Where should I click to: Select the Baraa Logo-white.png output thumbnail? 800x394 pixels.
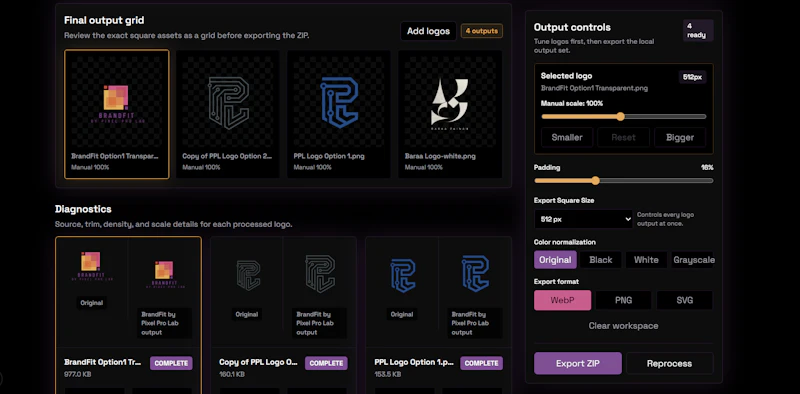tap(450, 114)
